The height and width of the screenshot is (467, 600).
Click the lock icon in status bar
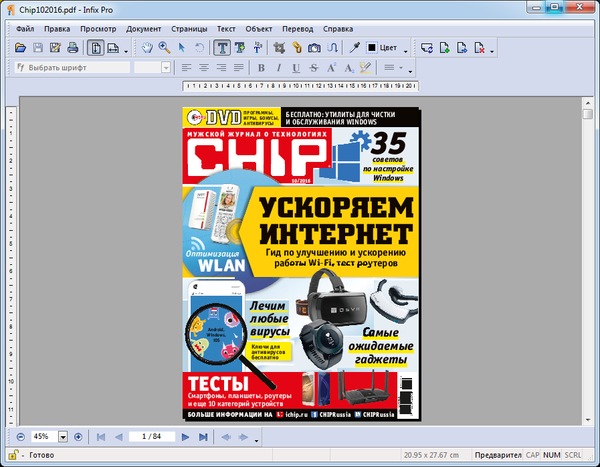click(x=13, y=455)
